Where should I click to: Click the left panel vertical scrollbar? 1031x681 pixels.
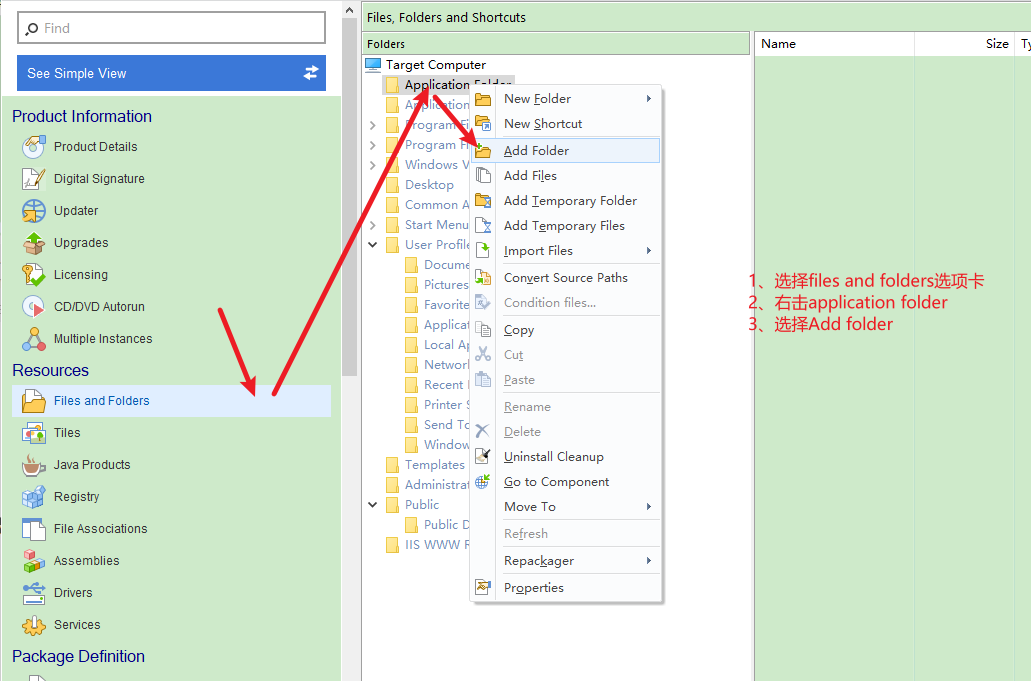click(349, 197)
